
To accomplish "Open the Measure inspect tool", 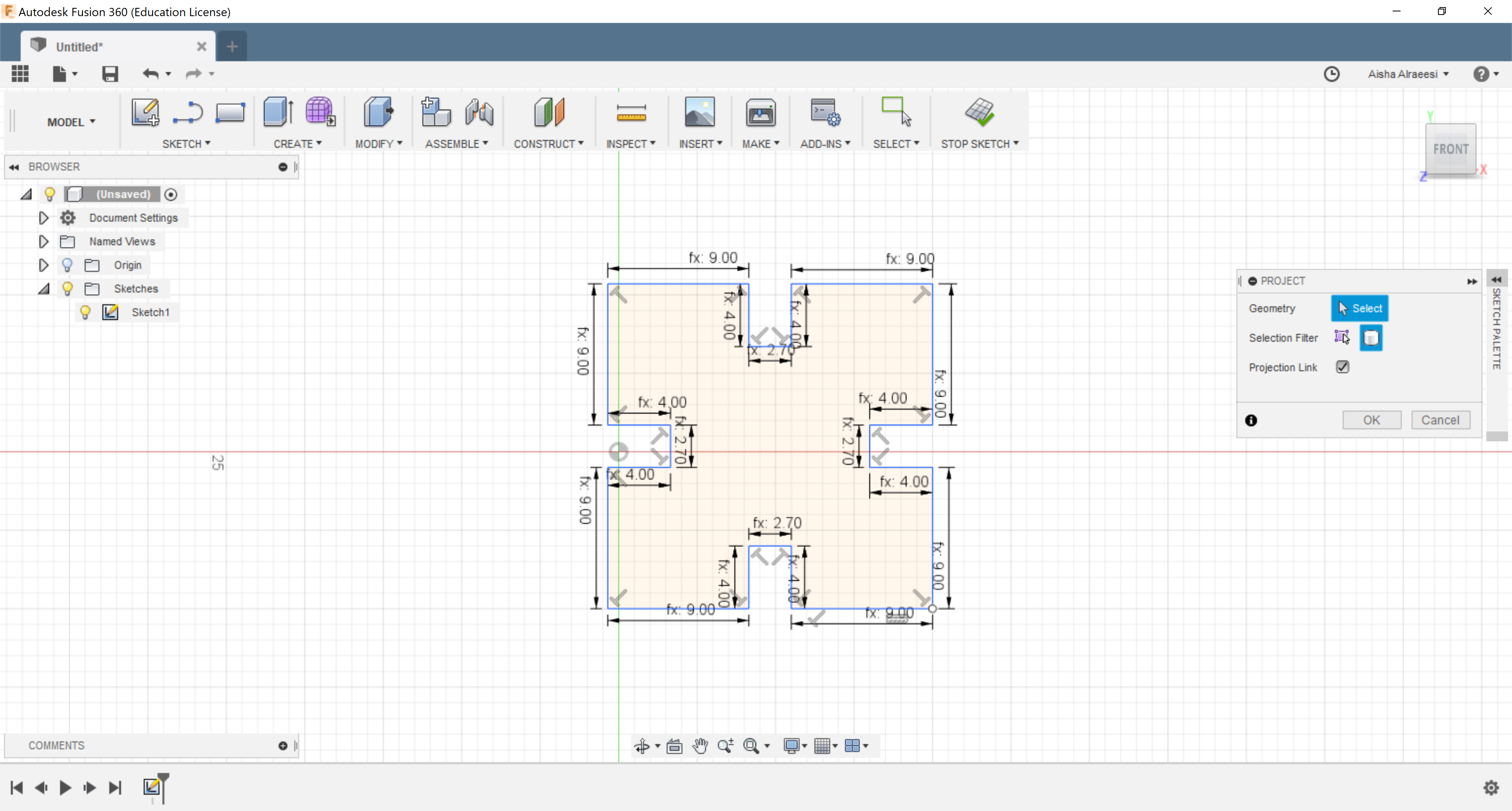I will point(631,113).
